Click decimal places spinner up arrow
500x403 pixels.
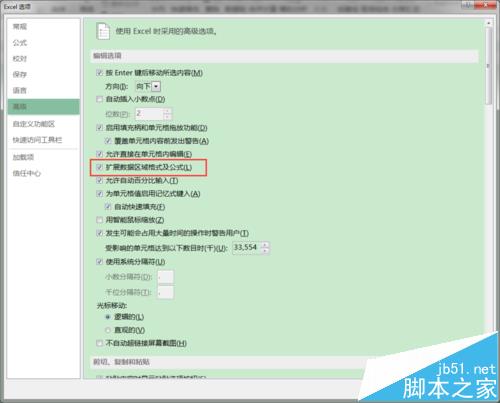point(167,111)
